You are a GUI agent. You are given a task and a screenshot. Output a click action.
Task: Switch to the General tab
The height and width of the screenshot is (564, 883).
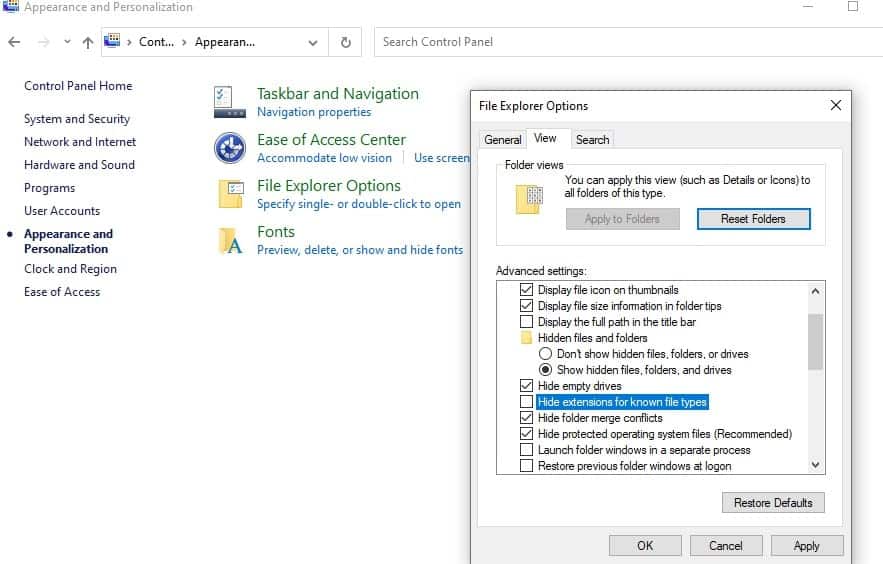pyautogui.click(x=503, y=140)
